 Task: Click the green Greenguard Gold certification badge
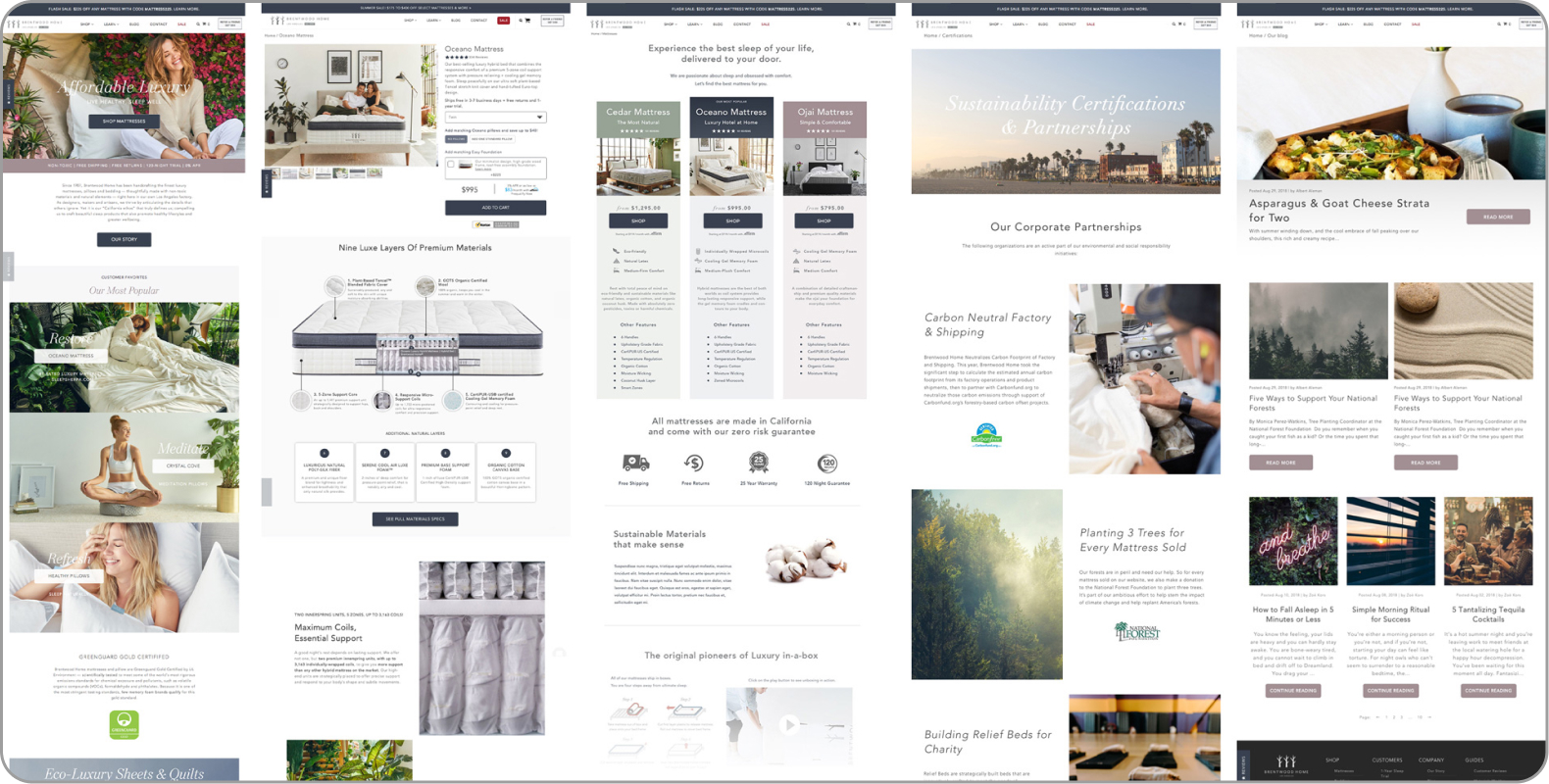coord(124,724)
